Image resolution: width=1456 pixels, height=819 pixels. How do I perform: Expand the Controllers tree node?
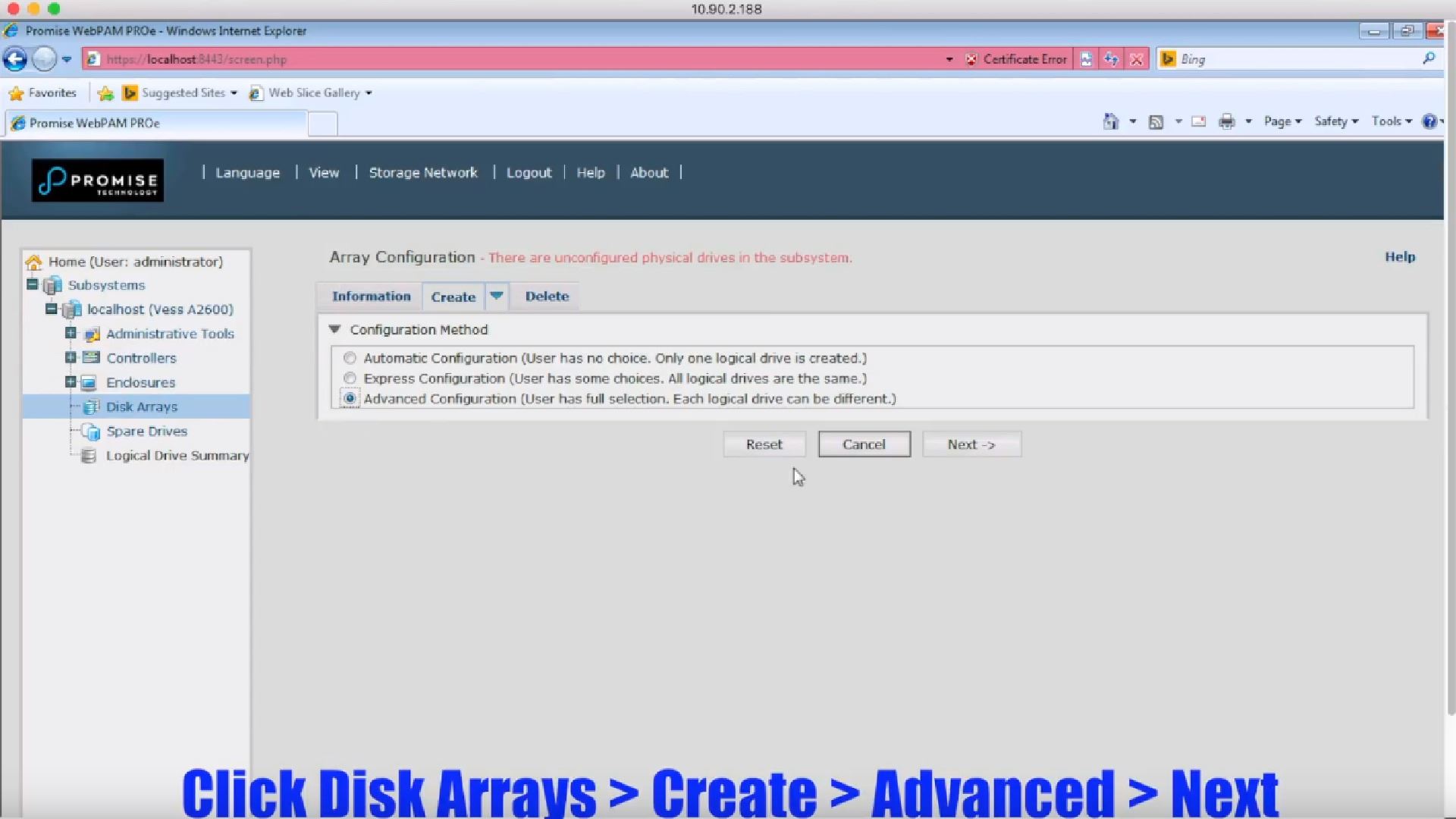[x=71, y=357]
